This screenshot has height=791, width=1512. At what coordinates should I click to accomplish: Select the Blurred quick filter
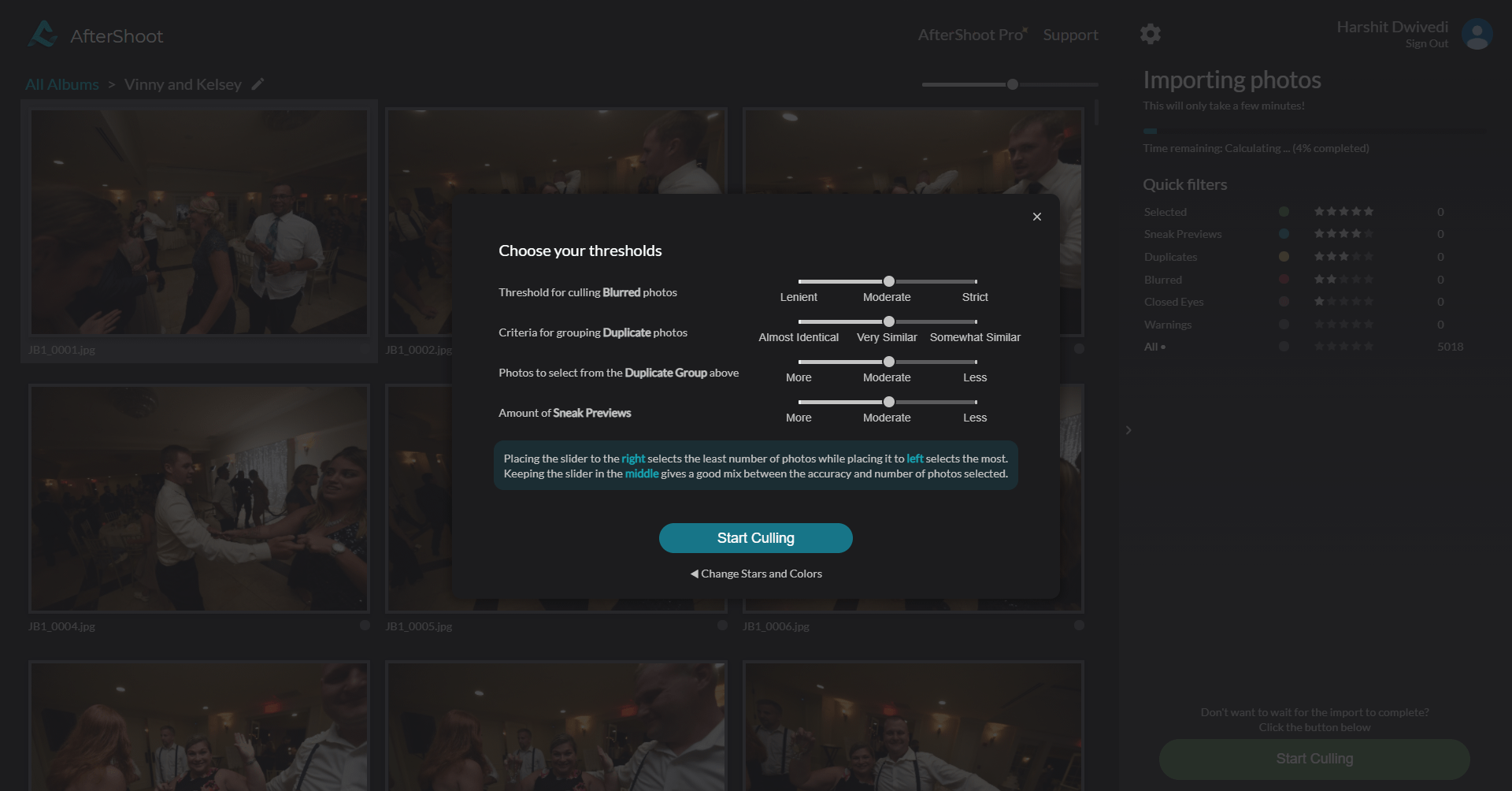point(1163,280)
